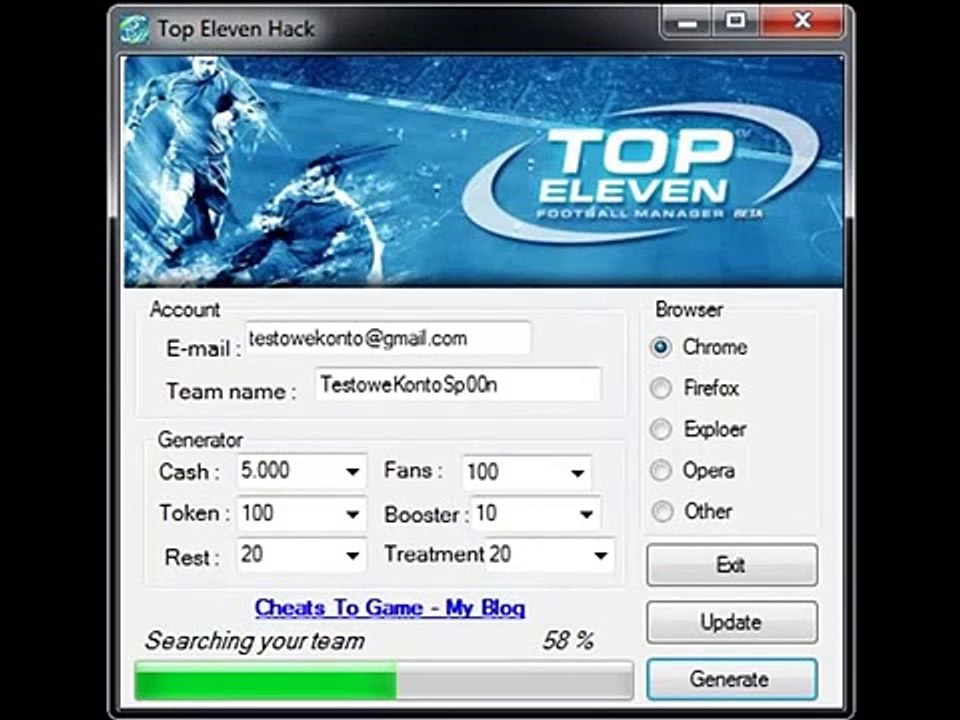Screen dimensions: 960x720
Task: Choose the Exploer browser radio button
Action: point(661,429)
